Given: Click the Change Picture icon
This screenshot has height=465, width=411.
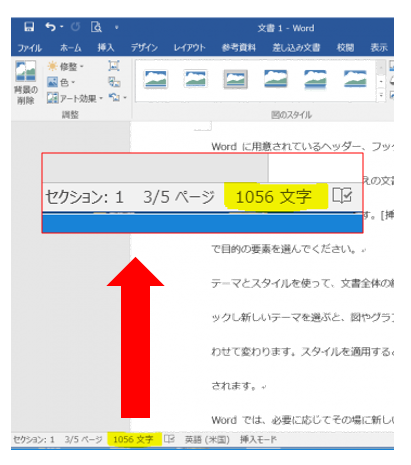Looking at the screenshot, I should 114,82.
